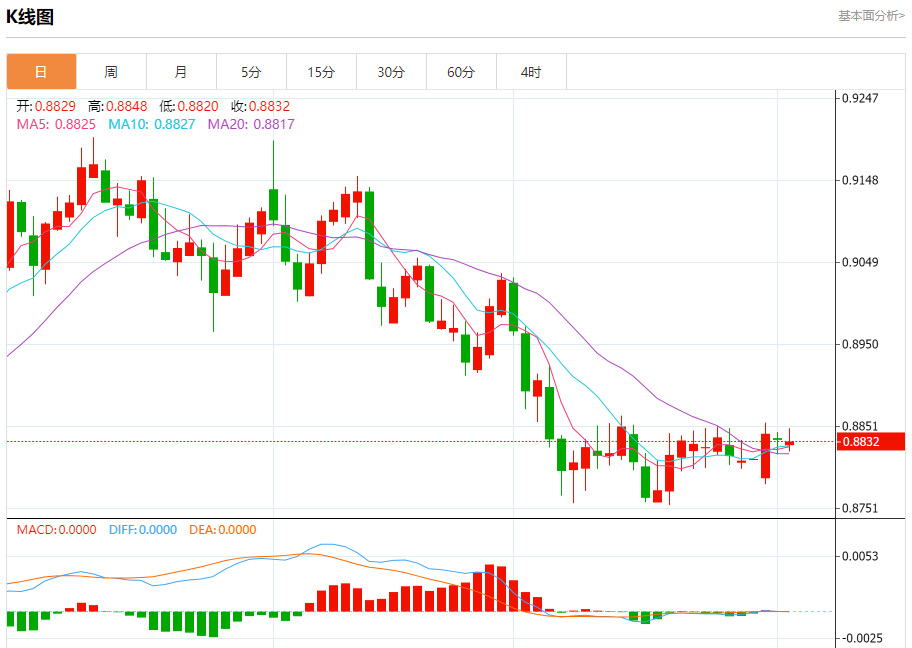
Task: Open the 基本面分析 link
Action: (x=871, y=16)
